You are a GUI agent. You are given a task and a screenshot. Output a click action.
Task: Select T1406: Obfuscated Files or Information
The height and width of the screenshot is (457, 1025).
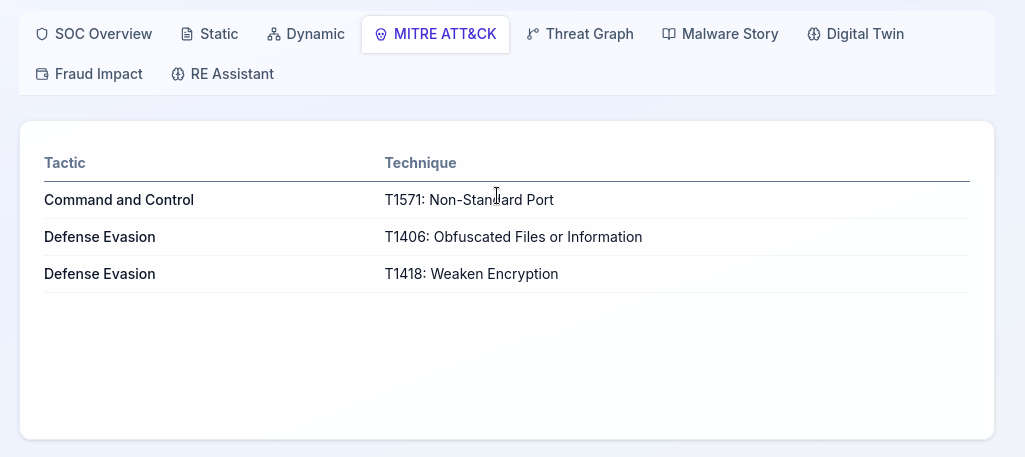click(513, 237)
